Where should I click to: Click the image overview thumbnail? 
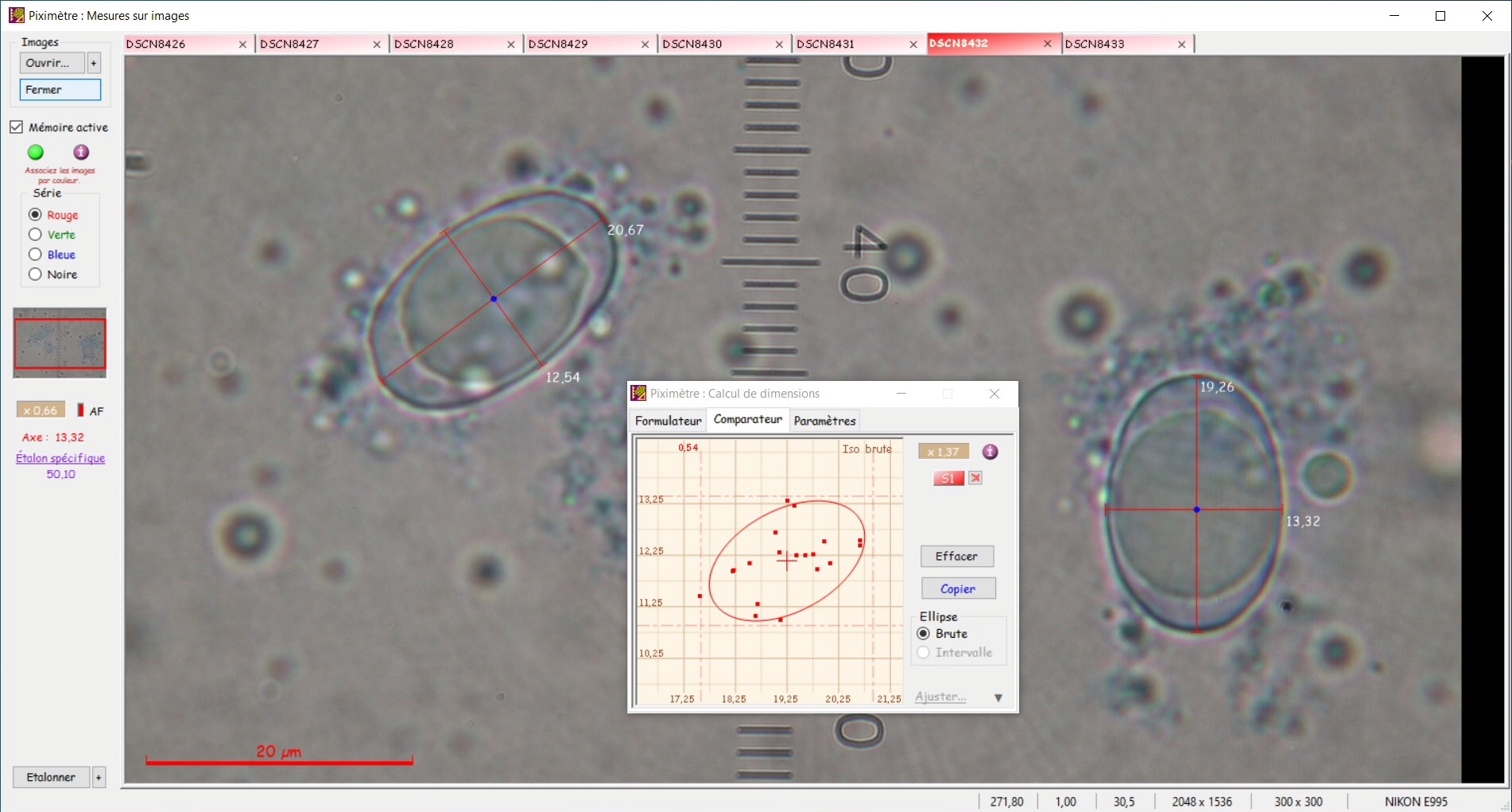coord(60,343)
